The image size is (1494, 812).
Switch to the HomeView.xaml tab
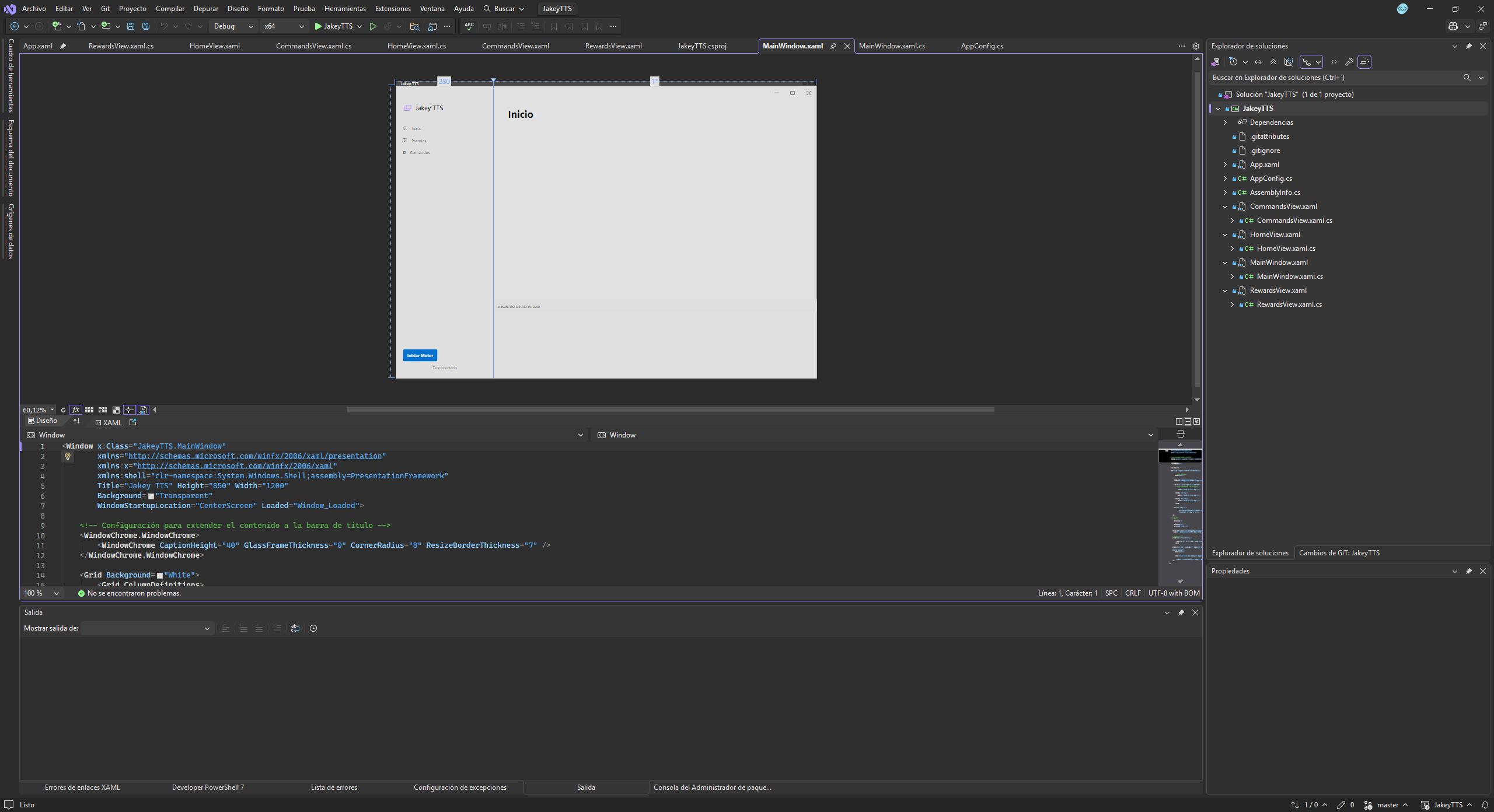(x=215, y=46)
